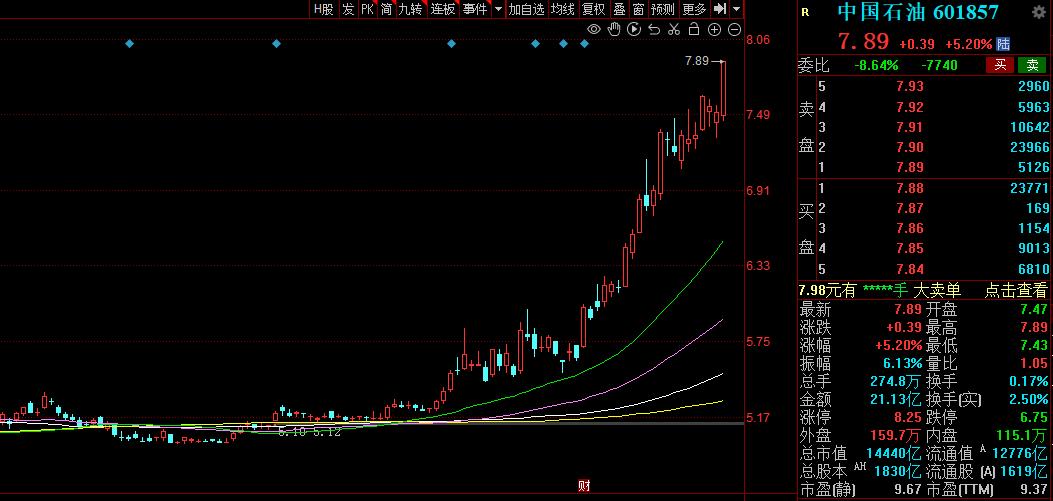Click sell level 2 price 7.90
The width and height of the screenshot is (1053, 501).
pos(909,147)
